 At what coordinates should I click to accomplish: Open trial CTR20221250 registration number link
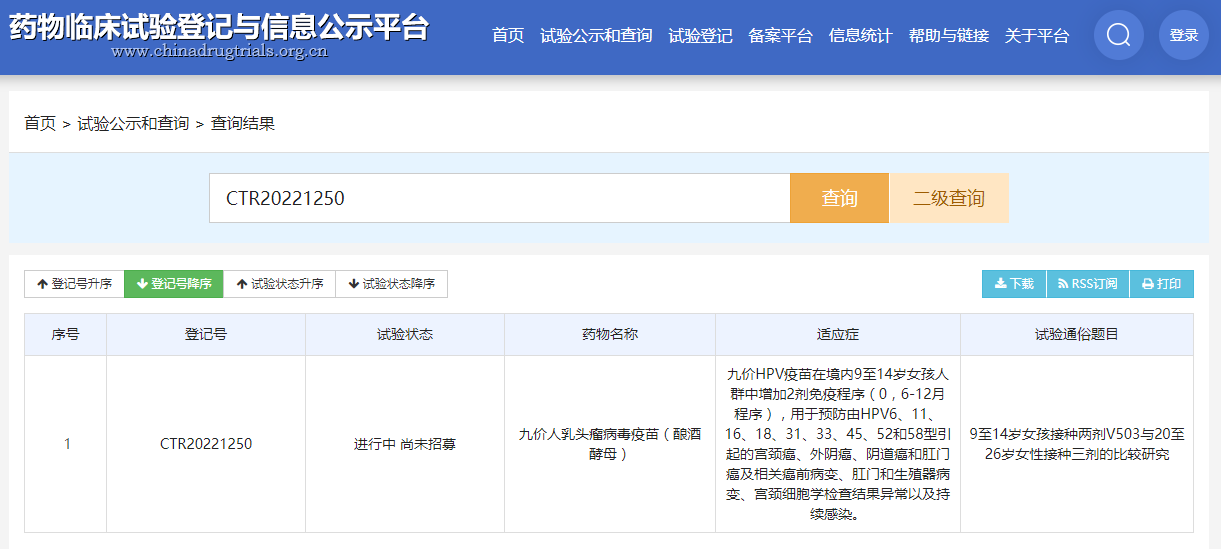(x=206, y=444)
